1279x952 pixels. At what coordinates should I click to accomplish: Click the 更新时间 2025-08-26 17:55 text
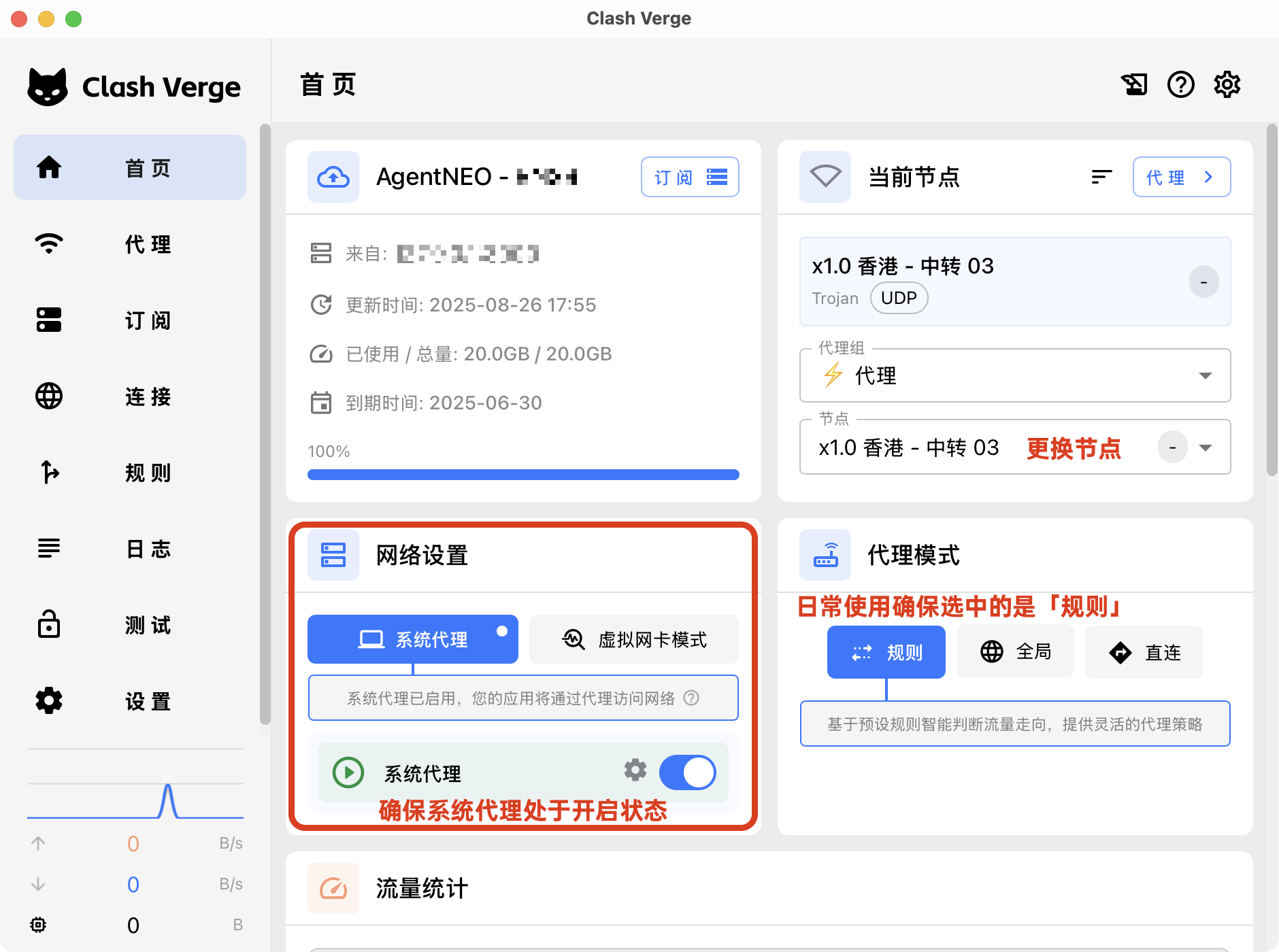tap(471, 305)
